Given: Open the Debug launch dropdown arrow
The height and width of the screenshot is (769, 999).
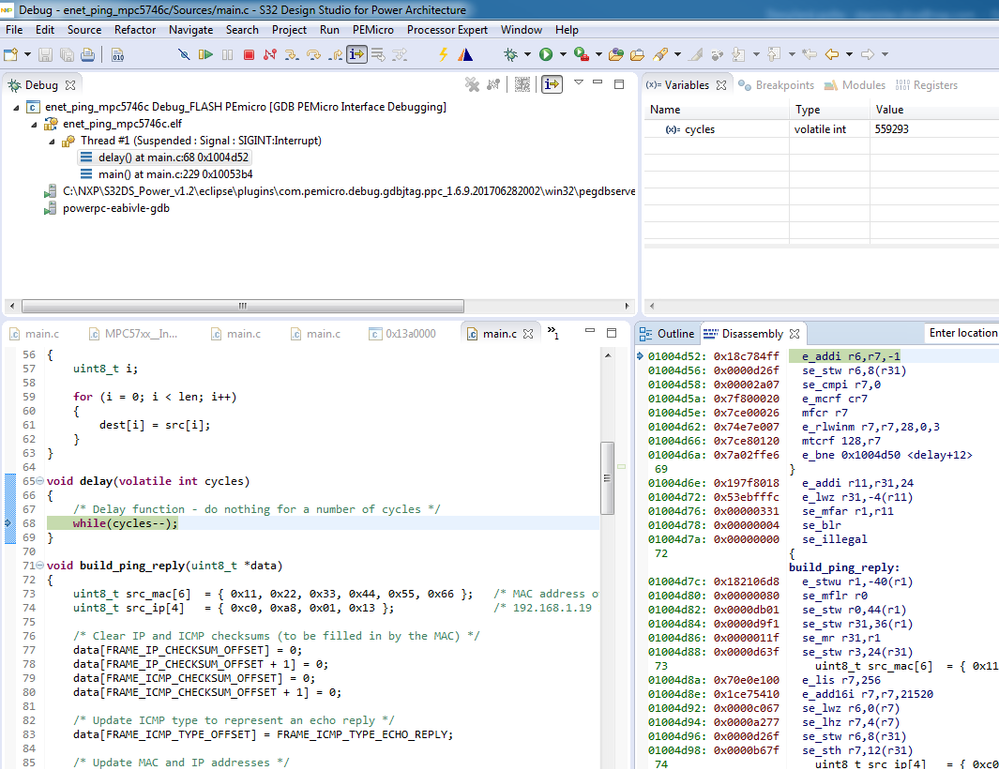Looking at the screenshot, I should point(527,55).
